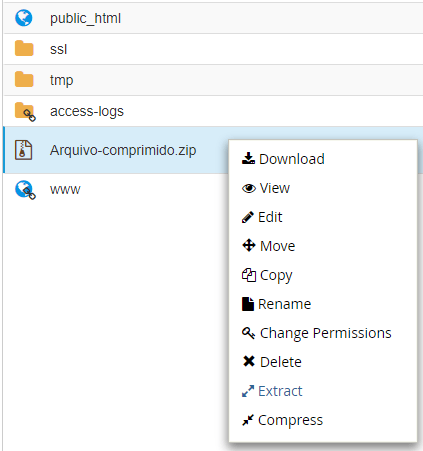Click the ssl folder icon
Image resolution: width=423 pixels, height=451 pixels.
coord(24,49)
